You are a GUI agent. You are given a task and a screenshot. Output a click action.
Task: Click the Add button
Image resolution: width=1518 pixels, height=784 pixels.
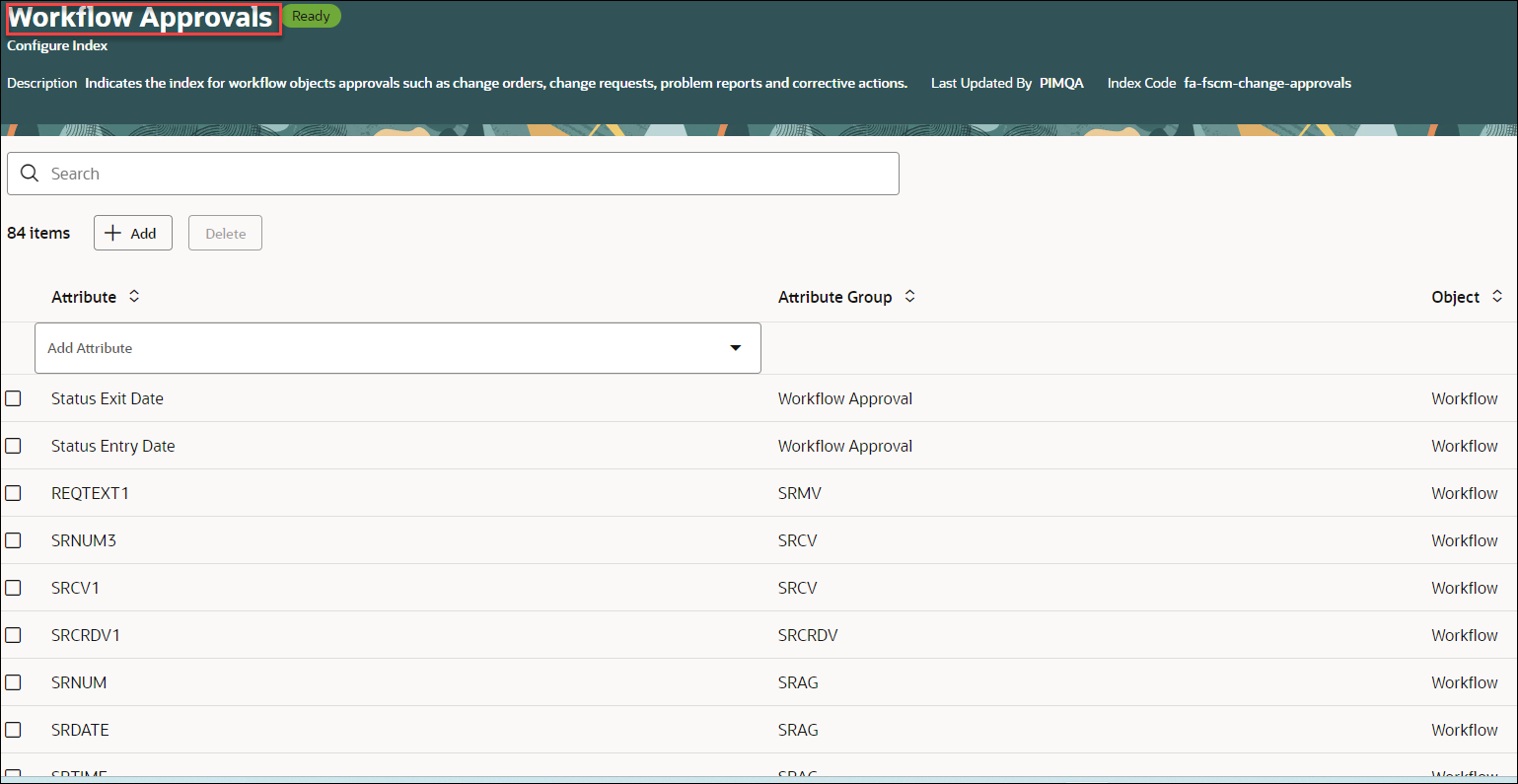coord(133,233)
